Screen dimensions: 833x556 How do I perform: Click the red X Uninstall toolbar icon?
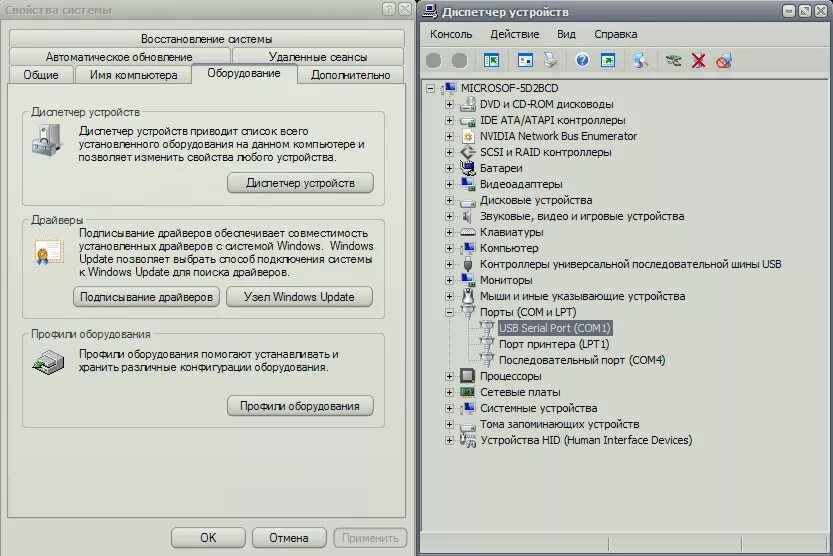click(699, 61)
